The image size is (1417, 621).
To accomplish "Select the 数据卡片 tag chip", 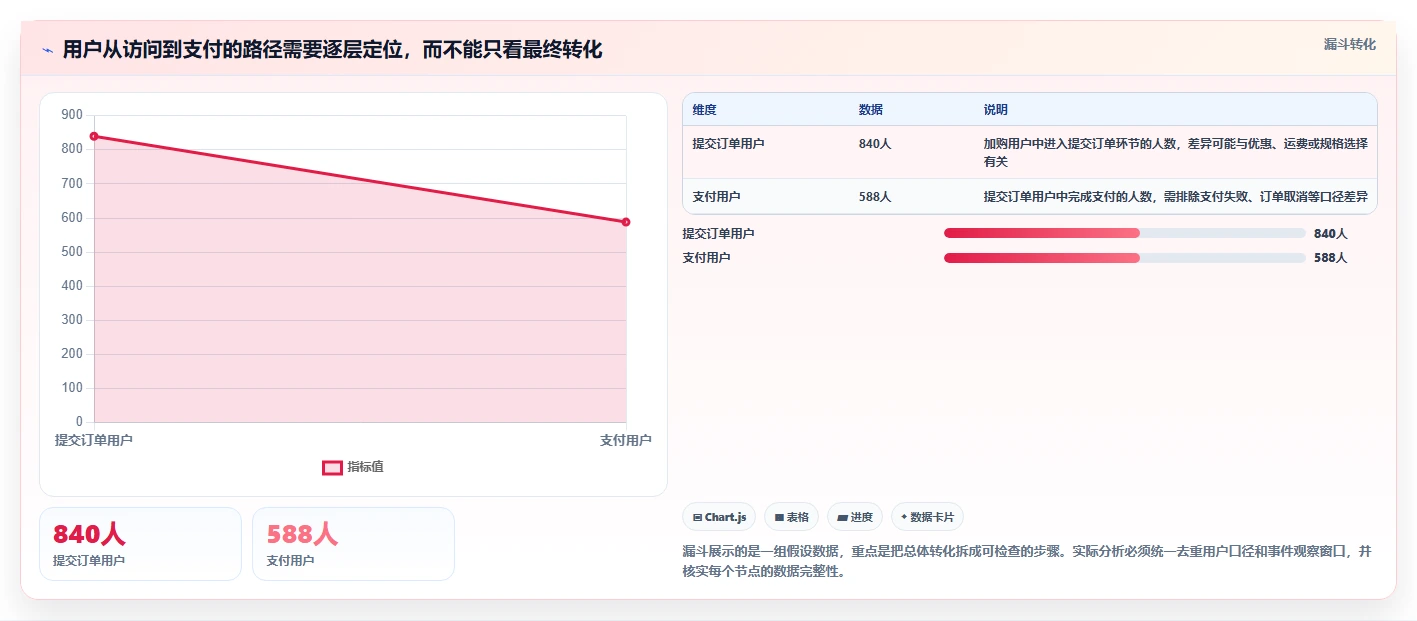I will [x=927, y=517].
